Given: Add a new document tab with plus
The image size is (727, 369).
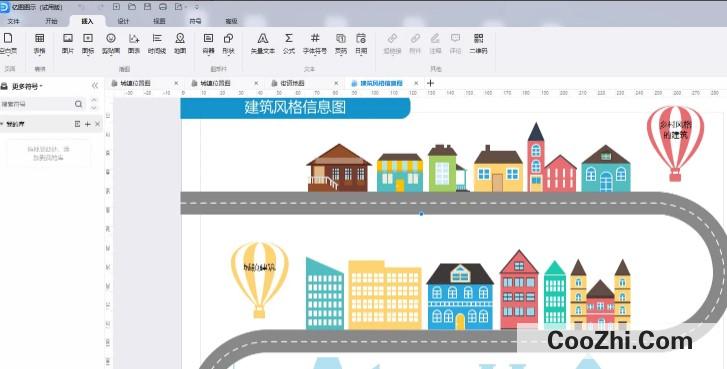Looking at the screenshot, I should click(430, 83).
